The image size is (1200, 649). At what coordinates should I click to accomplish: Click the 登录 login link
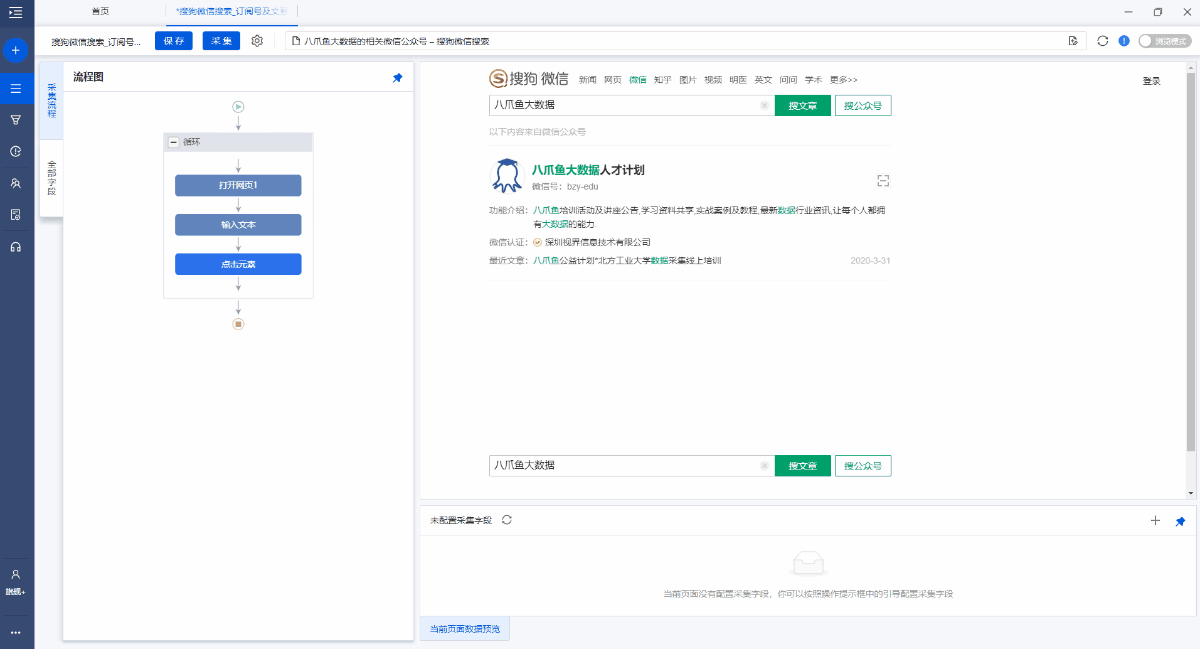(1151, 81)
